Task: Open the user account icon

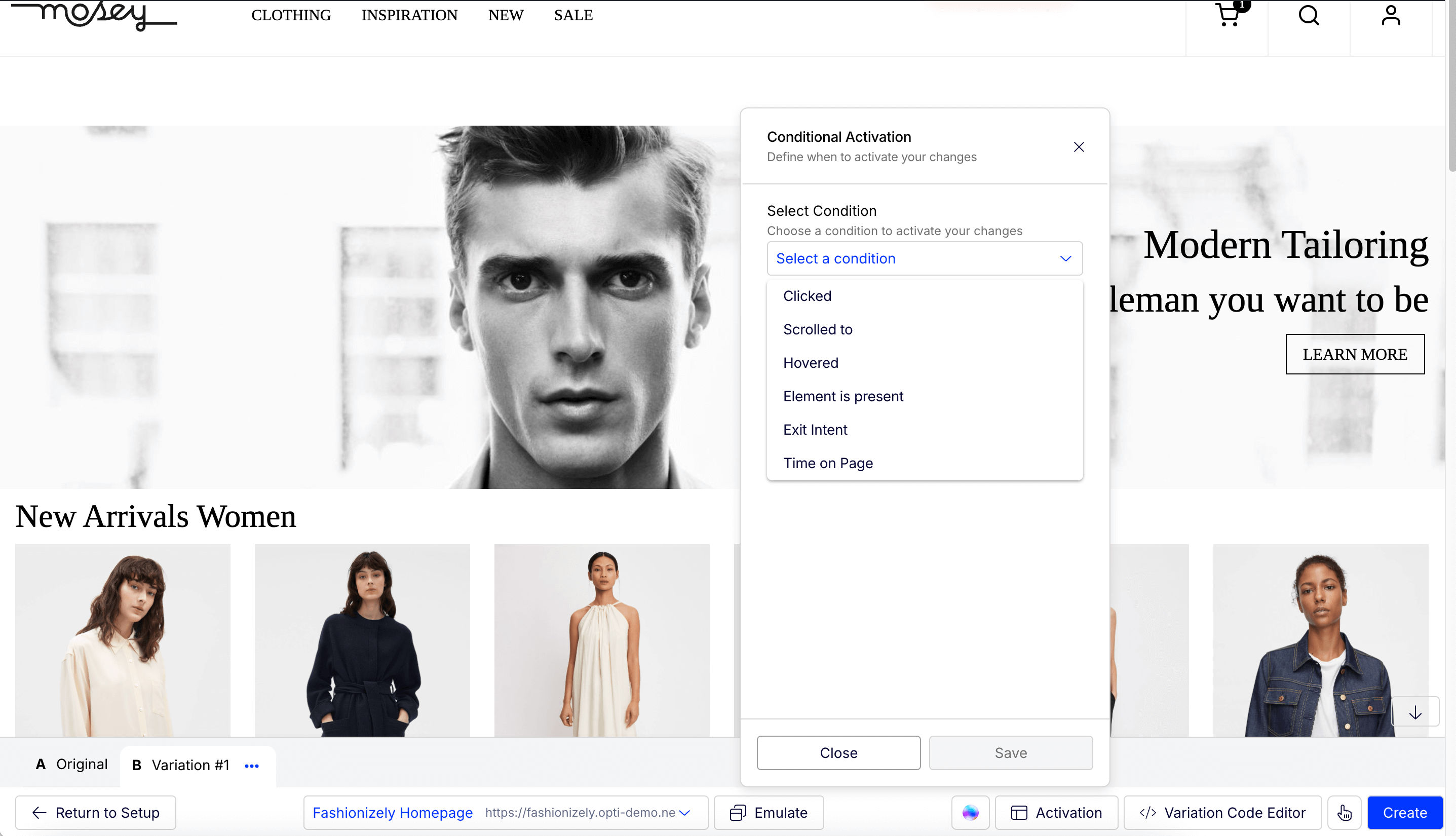Action: tap(1391, 15)
